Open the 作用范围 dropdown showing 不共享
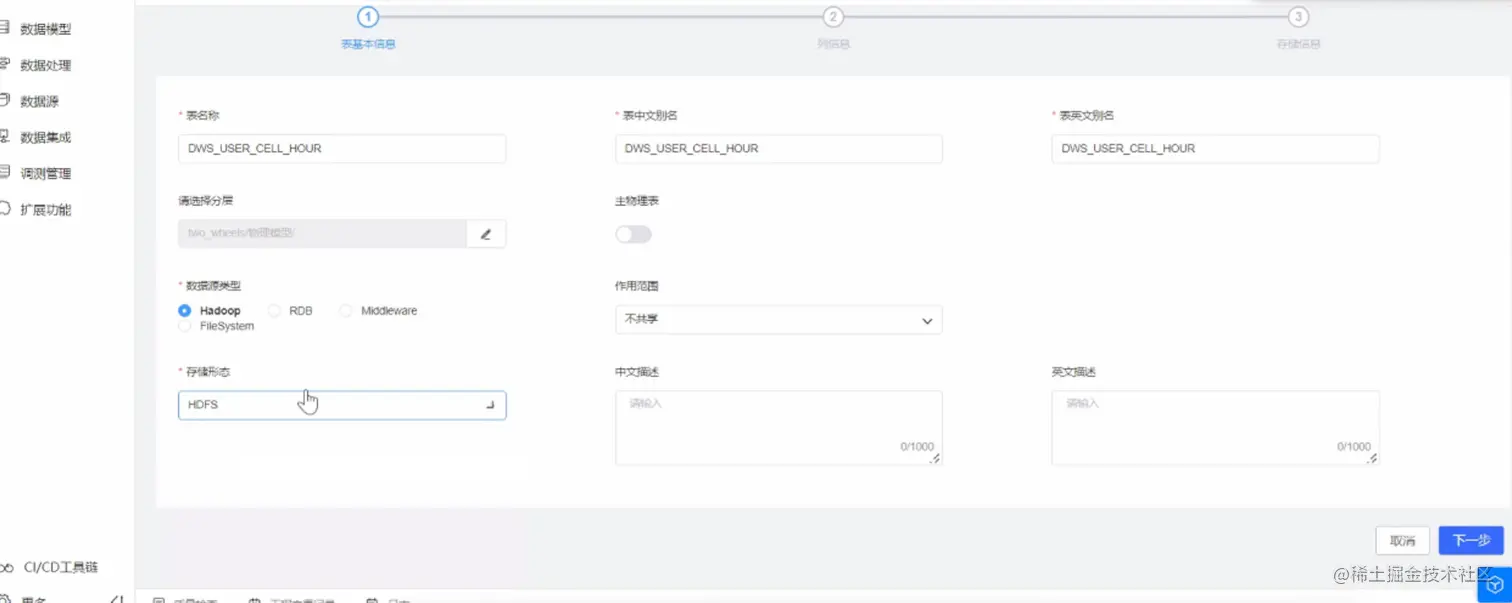The image size is (1512, 603). (779, 320)
